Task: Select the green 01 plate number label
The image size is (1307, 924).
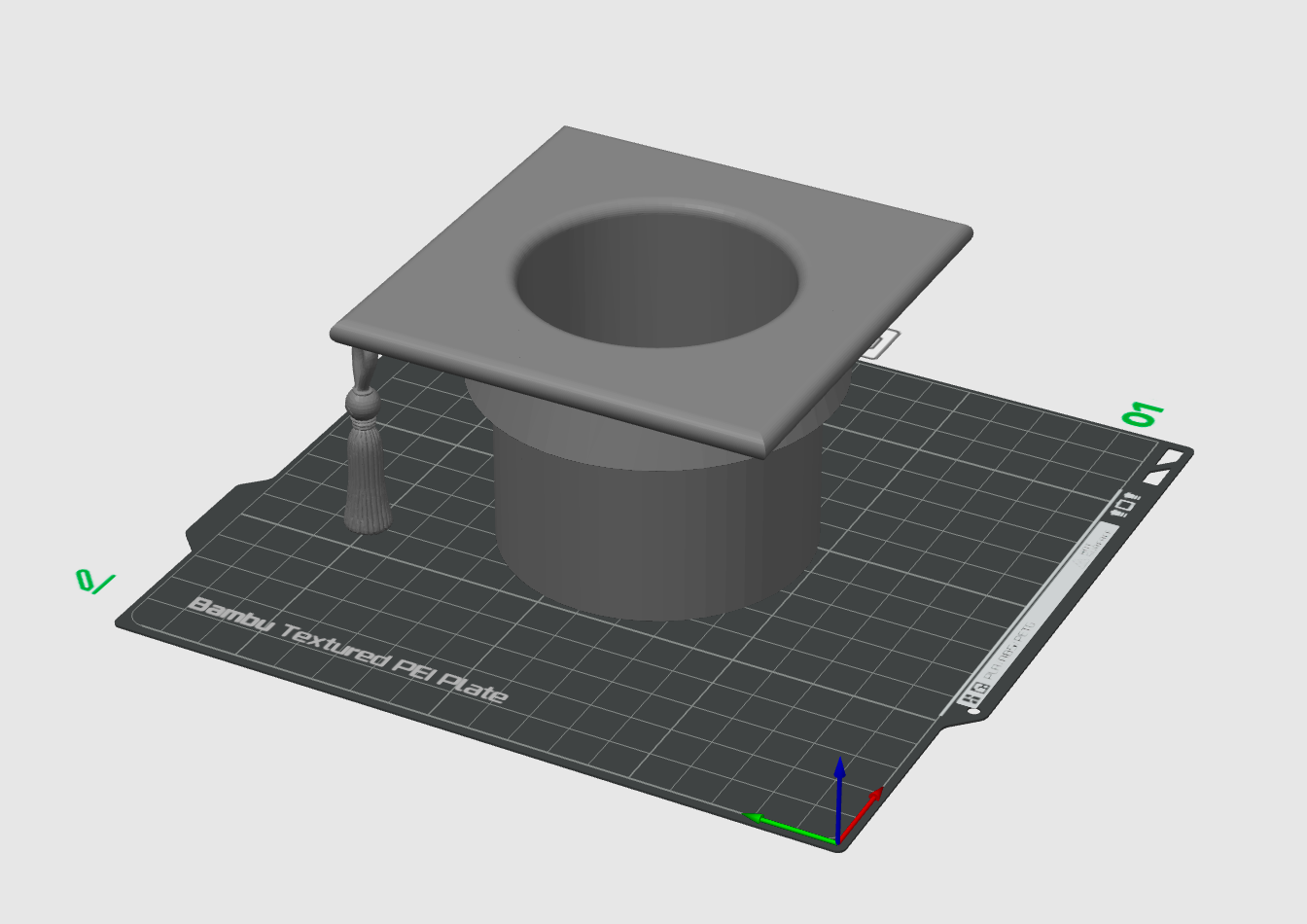Action: 1142,414
